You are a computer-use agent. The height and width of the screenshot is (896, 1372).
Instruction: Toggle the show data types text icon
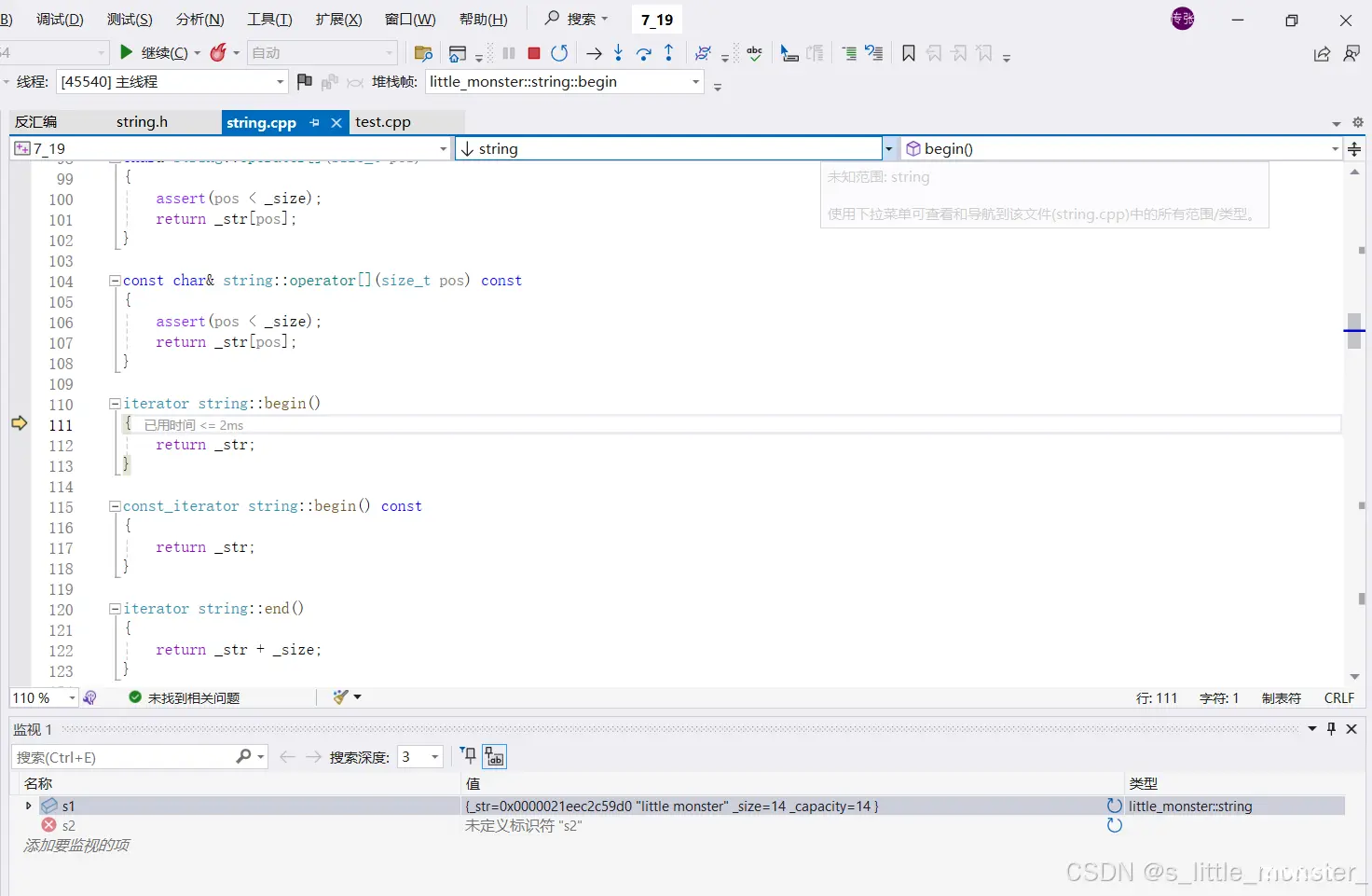[x=494, y=757]
